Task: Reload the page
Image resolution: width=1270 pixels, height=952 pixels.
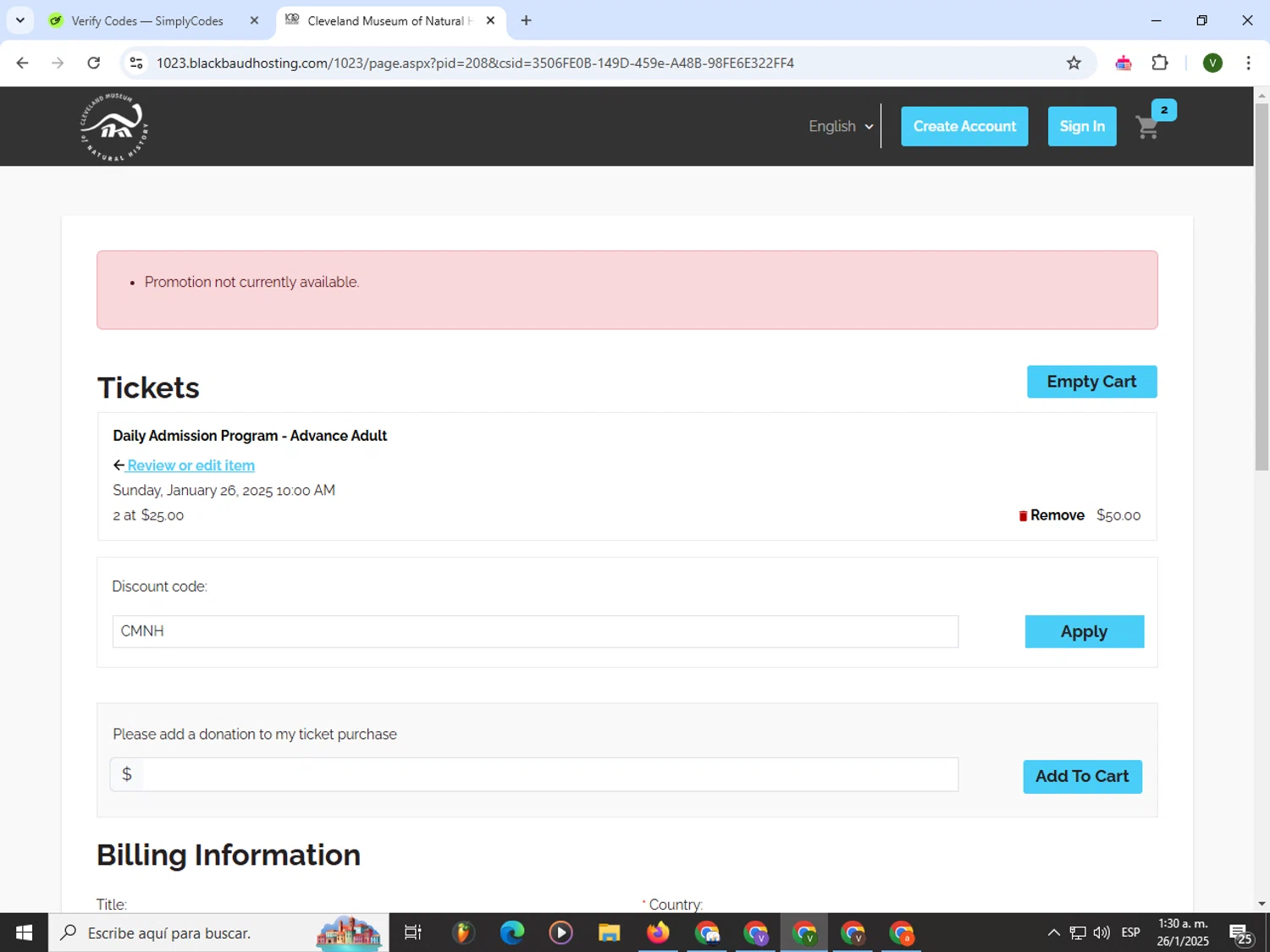Action: [94, 63]
